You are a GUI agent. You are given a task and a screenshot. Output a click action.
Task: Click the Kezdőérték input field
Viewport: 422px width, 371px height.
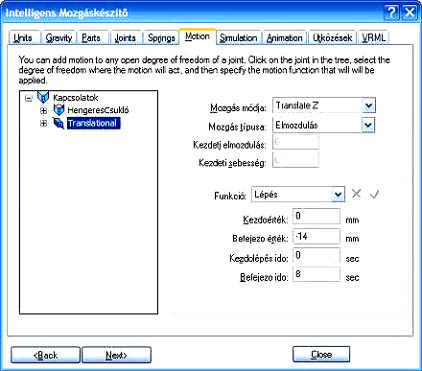[316, 217]
